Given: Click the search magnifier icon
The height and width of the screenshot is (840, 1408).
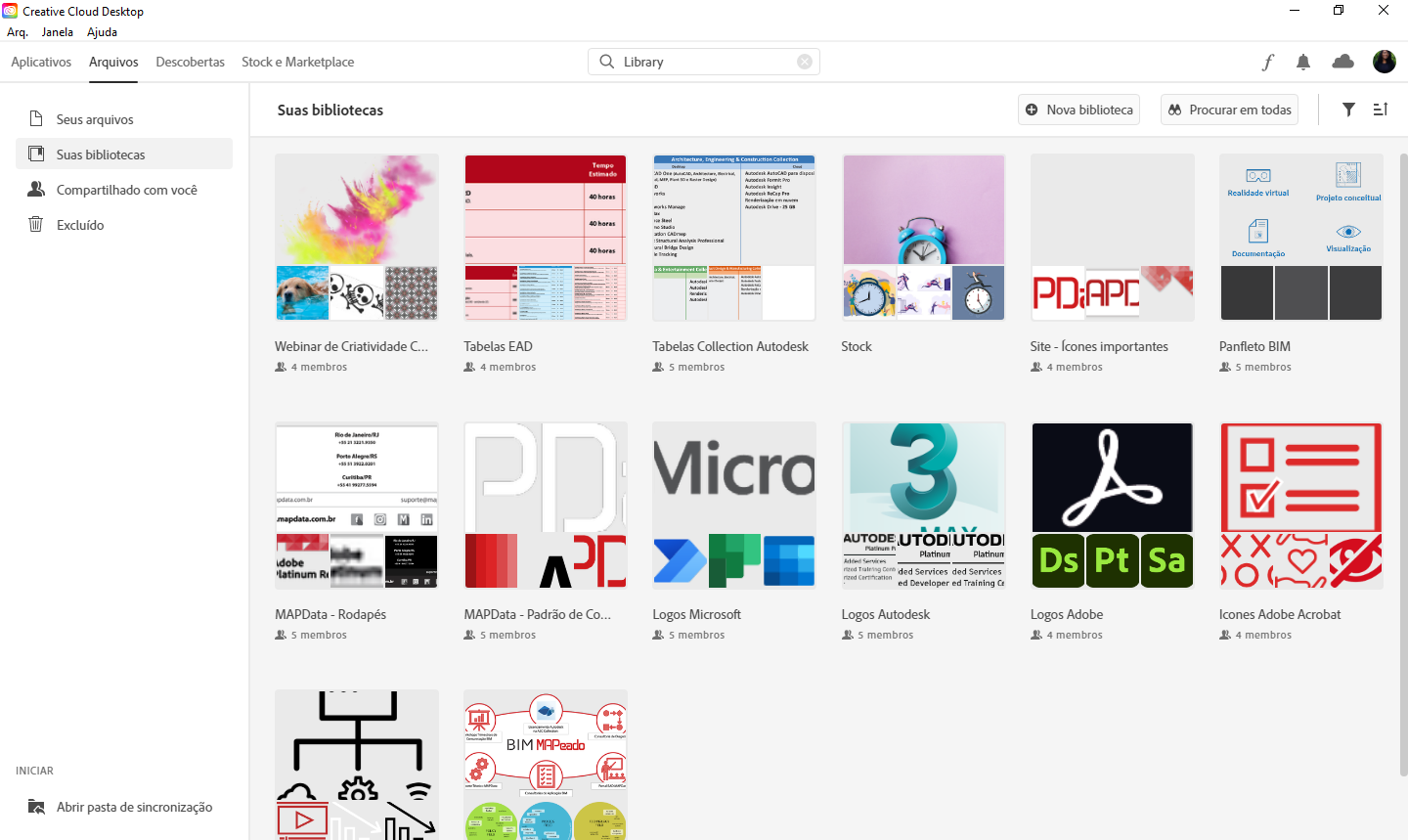Looking at the screenshot, I should (607, 62).
